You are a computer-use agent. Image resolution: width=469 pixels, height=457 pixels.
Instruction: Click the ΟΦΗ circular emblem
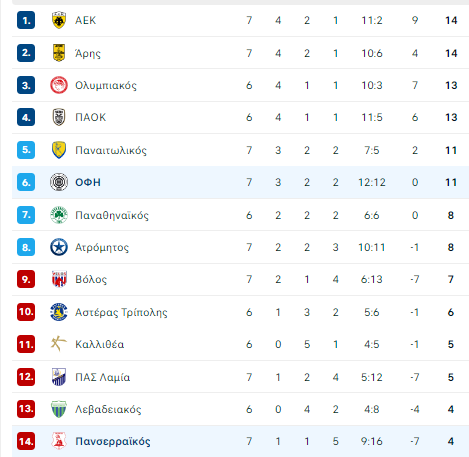coord(59,182)
